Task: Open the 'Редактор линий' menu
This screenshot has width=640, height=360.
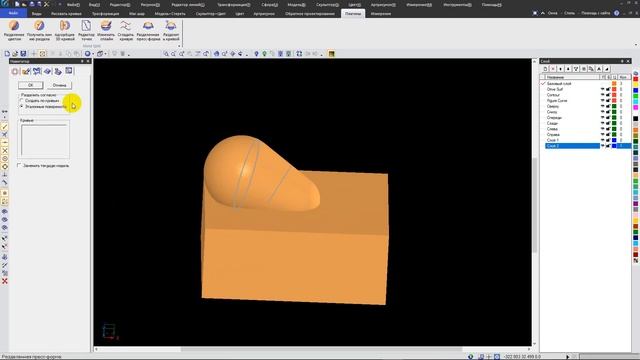Action: 188,5
